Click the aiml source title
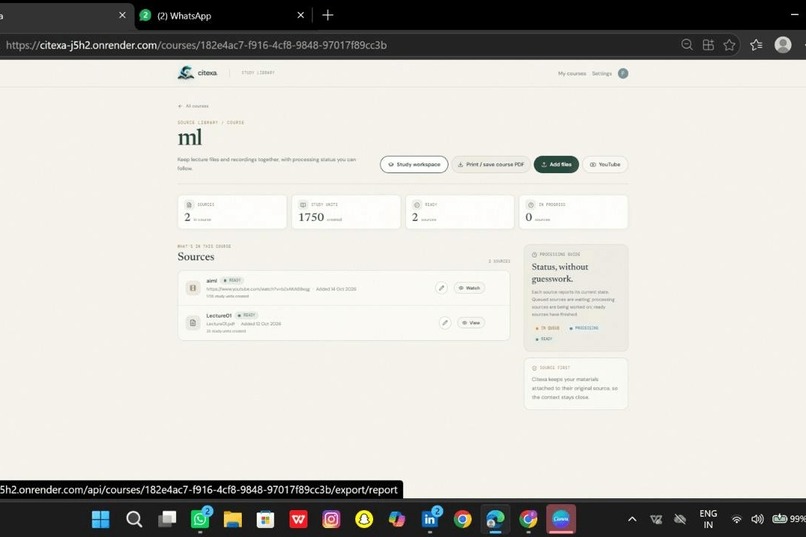The height and width of the screenshot is (537, 806). pyautogui.click(x=212, y=281)
